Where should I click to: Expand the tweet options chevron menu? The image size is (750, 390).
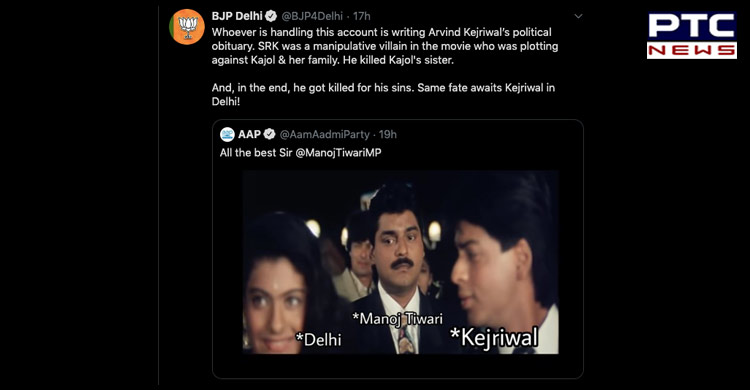pos(578,16)
